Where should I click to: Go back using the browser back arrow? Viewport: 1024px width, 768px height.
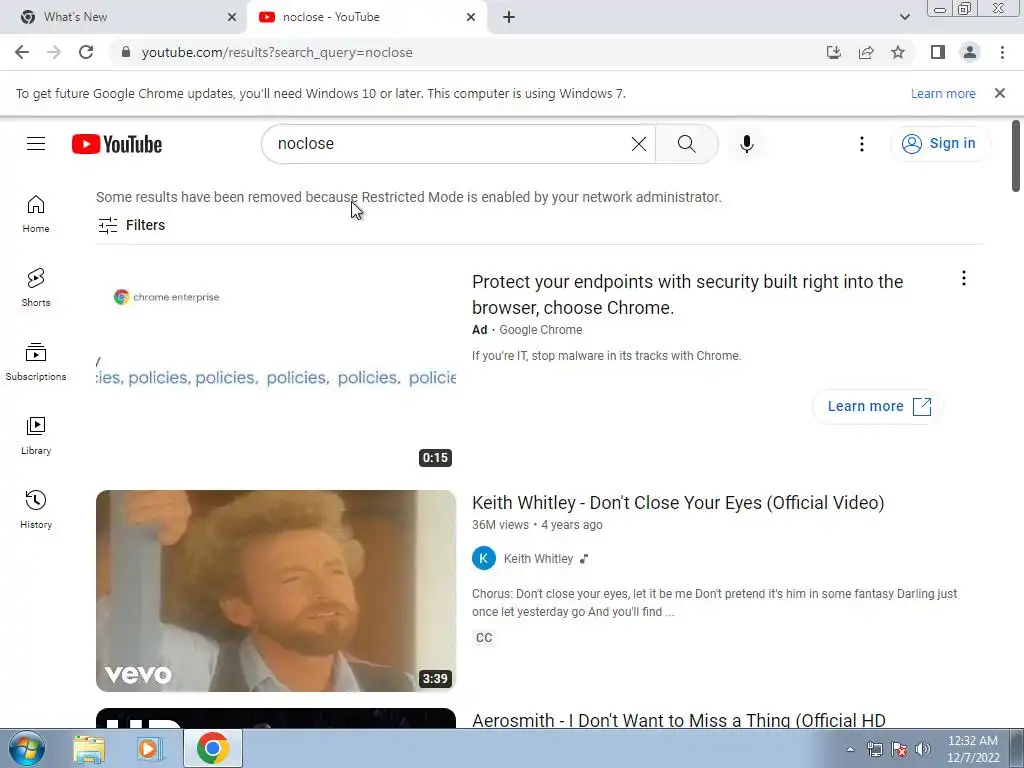(x=22, y=52)
